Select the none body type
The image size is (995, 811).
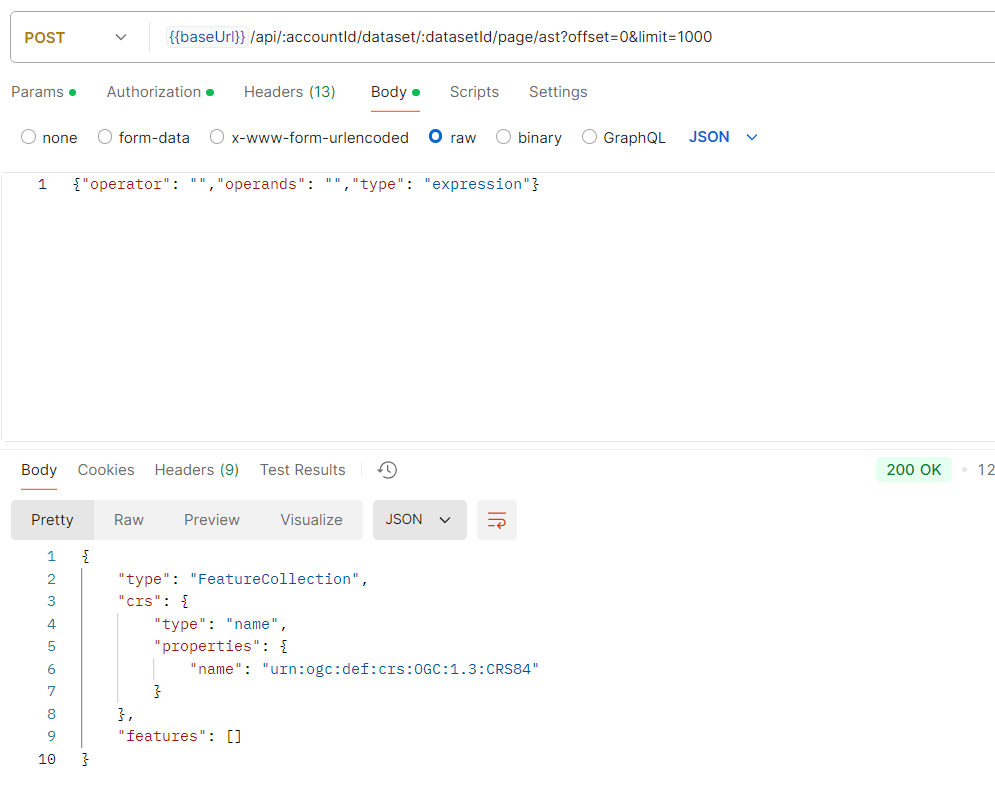click(29, 137)
